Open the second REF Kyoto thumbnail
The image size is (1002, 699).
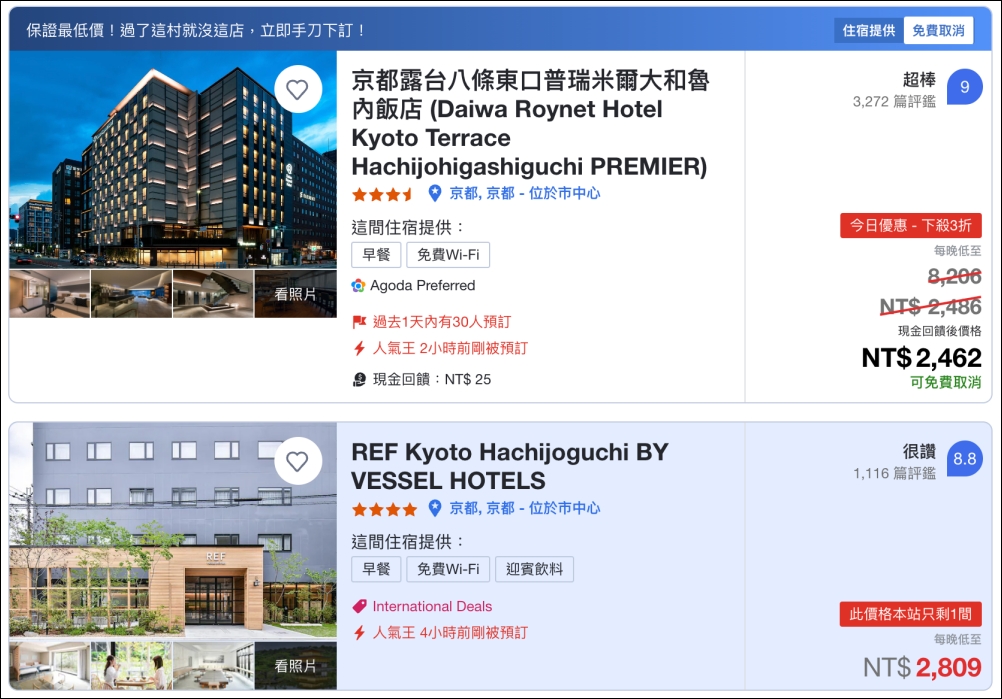(132, 666)
